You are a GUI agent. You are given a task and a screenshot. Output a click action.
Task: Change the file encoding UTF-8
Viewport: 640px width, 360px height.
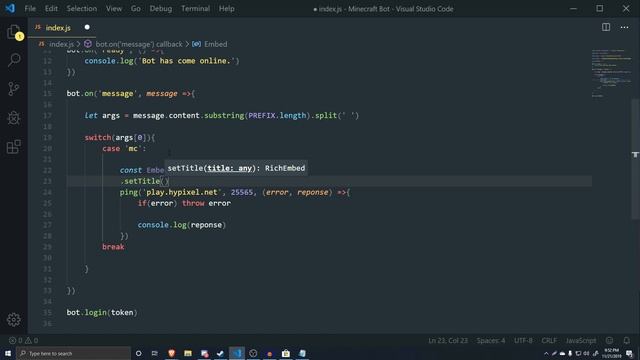pyautogui.click(x=523, y=340)
